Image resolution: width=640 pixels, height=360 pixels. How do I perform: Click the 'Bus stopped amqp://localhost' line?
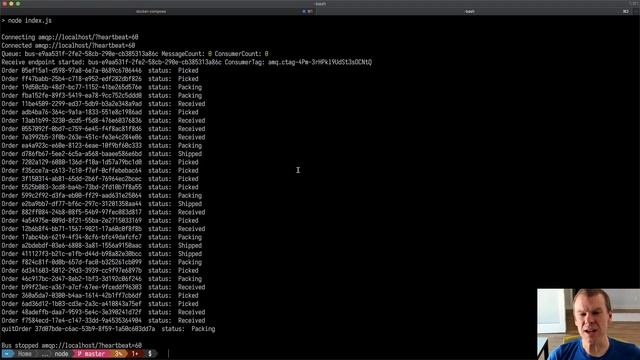[x=71, y=345]
